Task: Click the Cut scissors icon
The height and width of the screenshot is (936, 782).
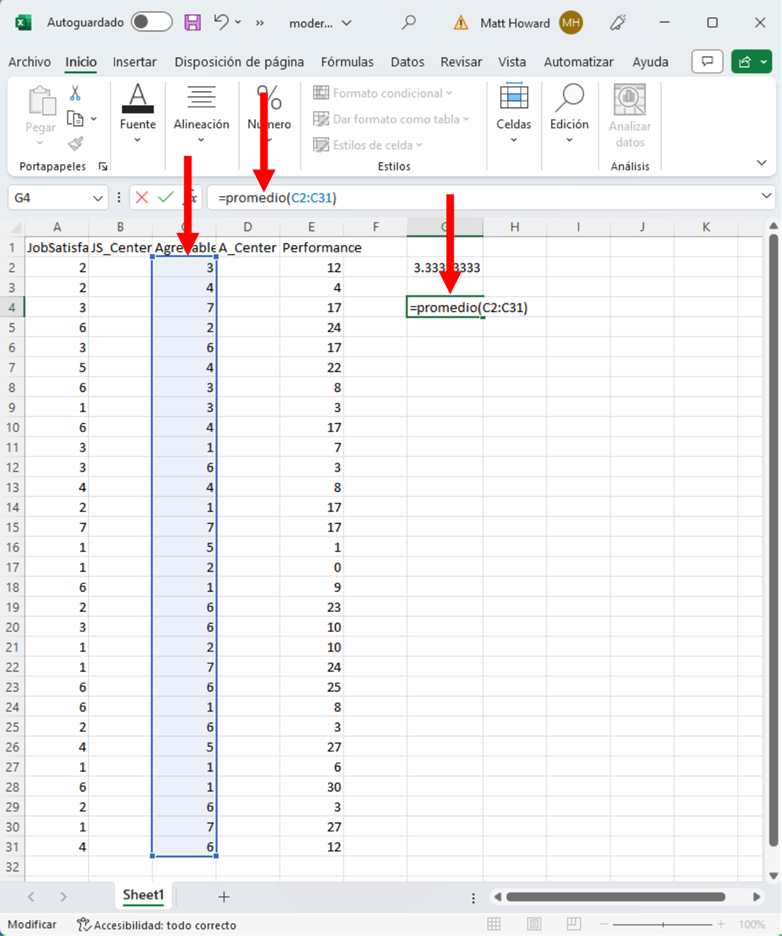Action: [x=75, y=93]
